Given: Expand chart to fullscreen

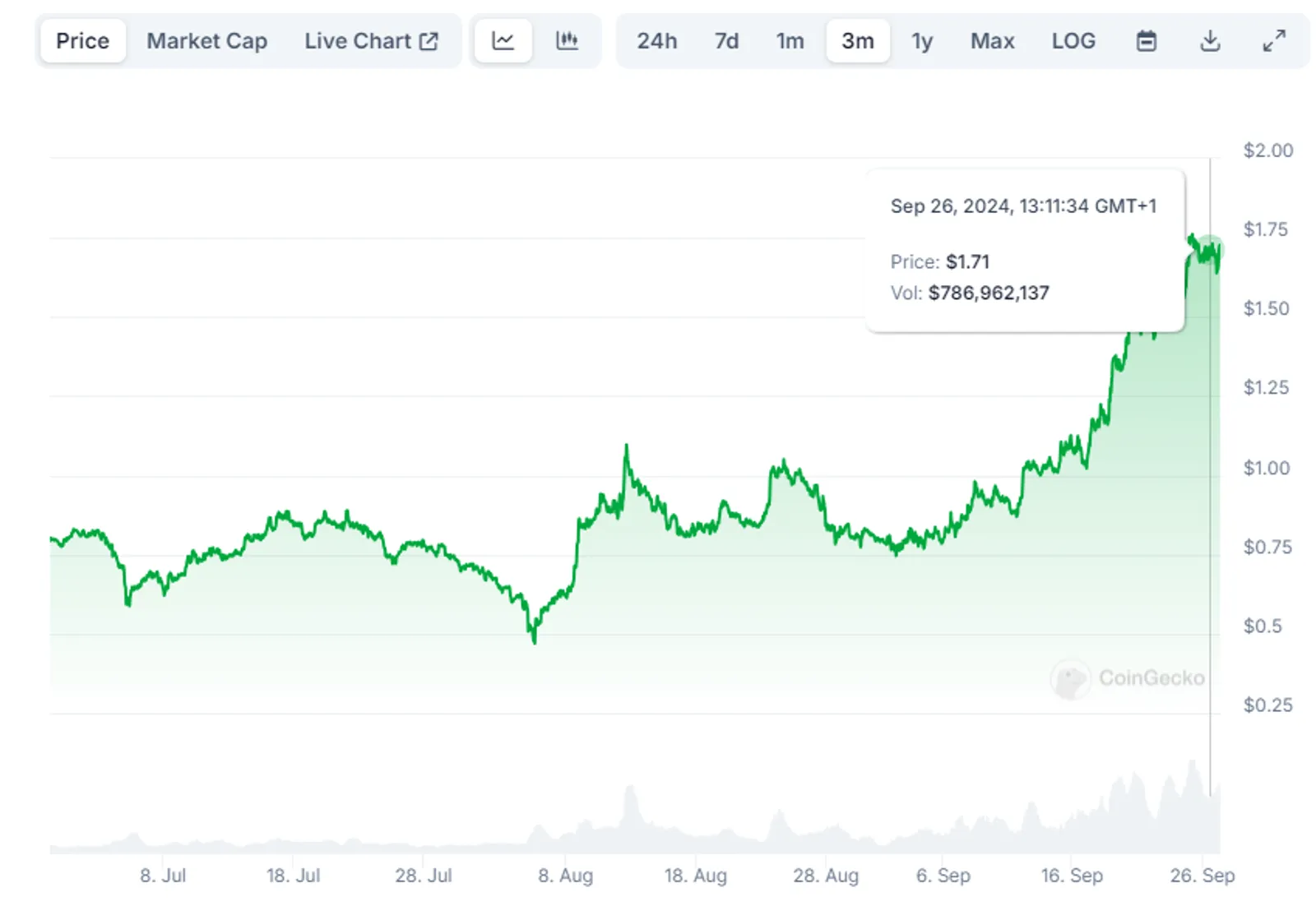Looking at the screenshot, I should pyautogui.click(x=1274, y=40).
